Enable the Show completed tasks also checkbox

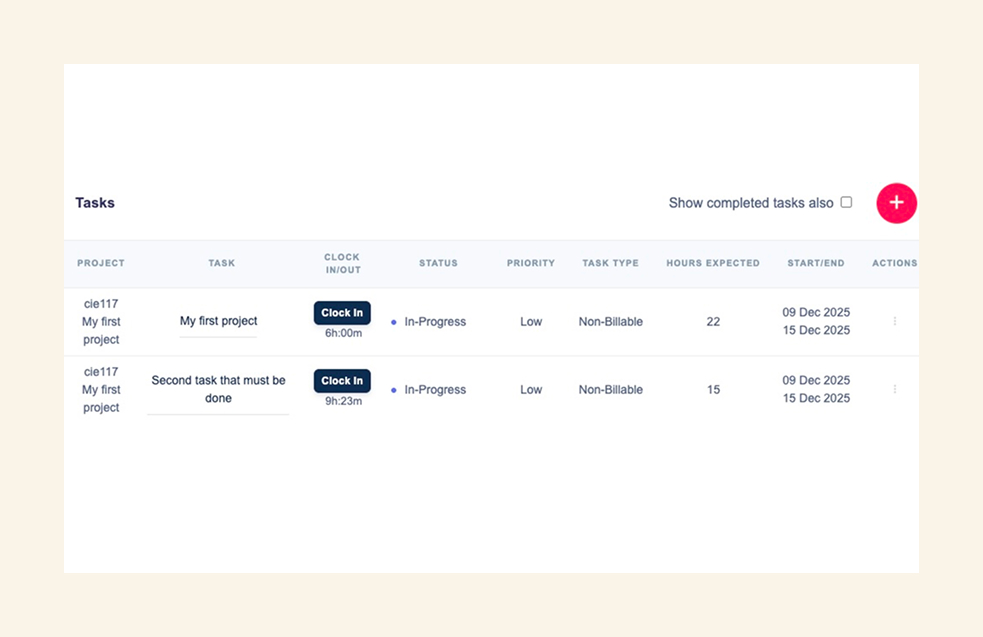pos(846,202)
